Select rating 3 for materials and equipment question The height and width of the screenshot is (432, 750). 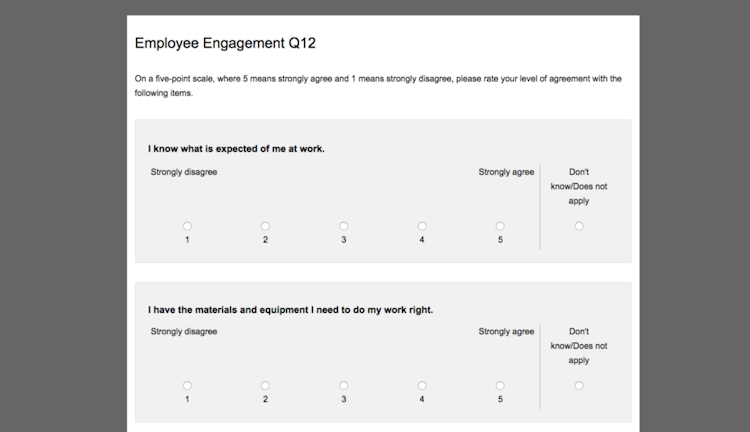343,385
